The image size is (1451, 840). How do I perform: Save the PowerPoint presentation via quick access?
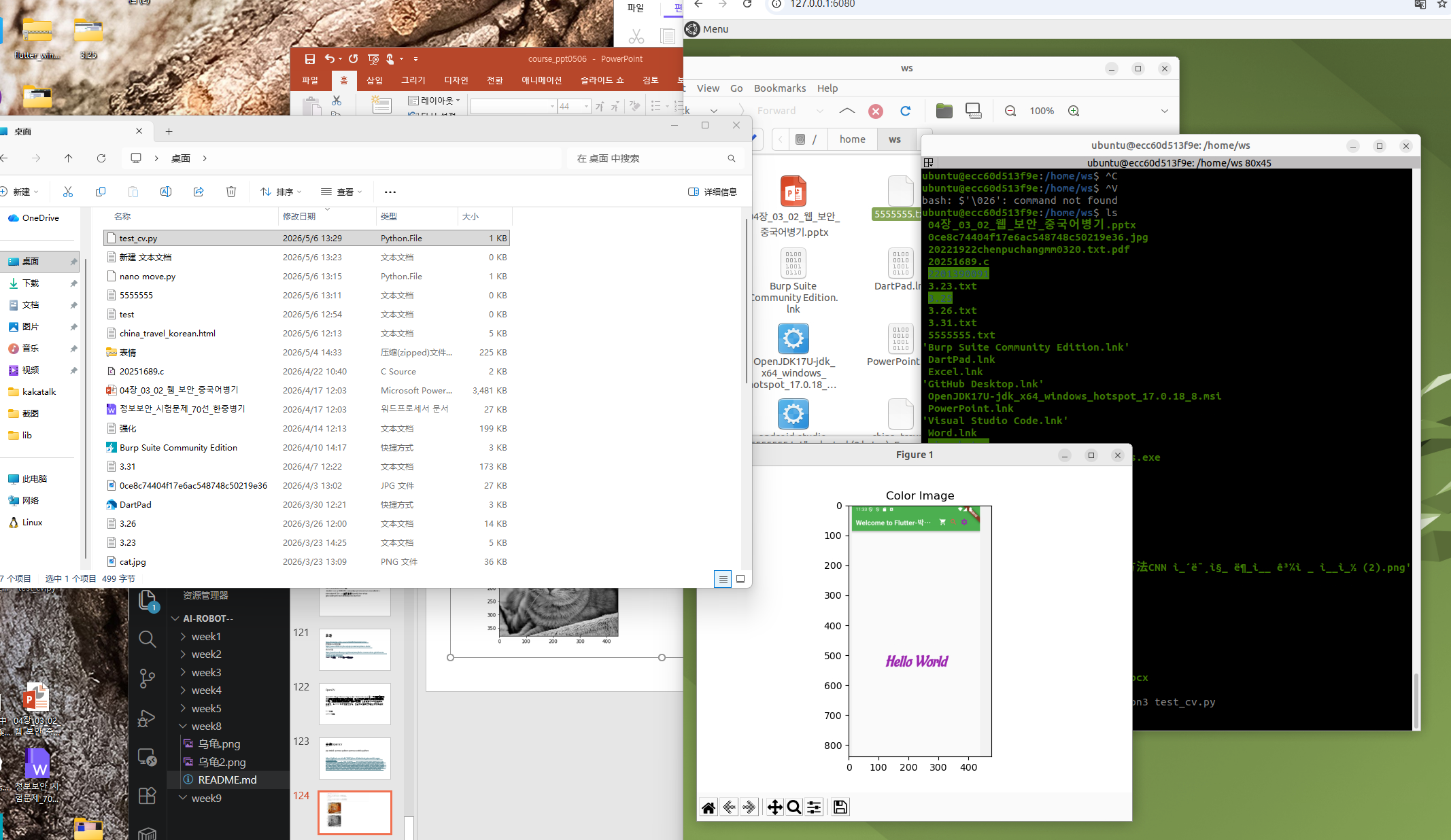tap(310, 59)
